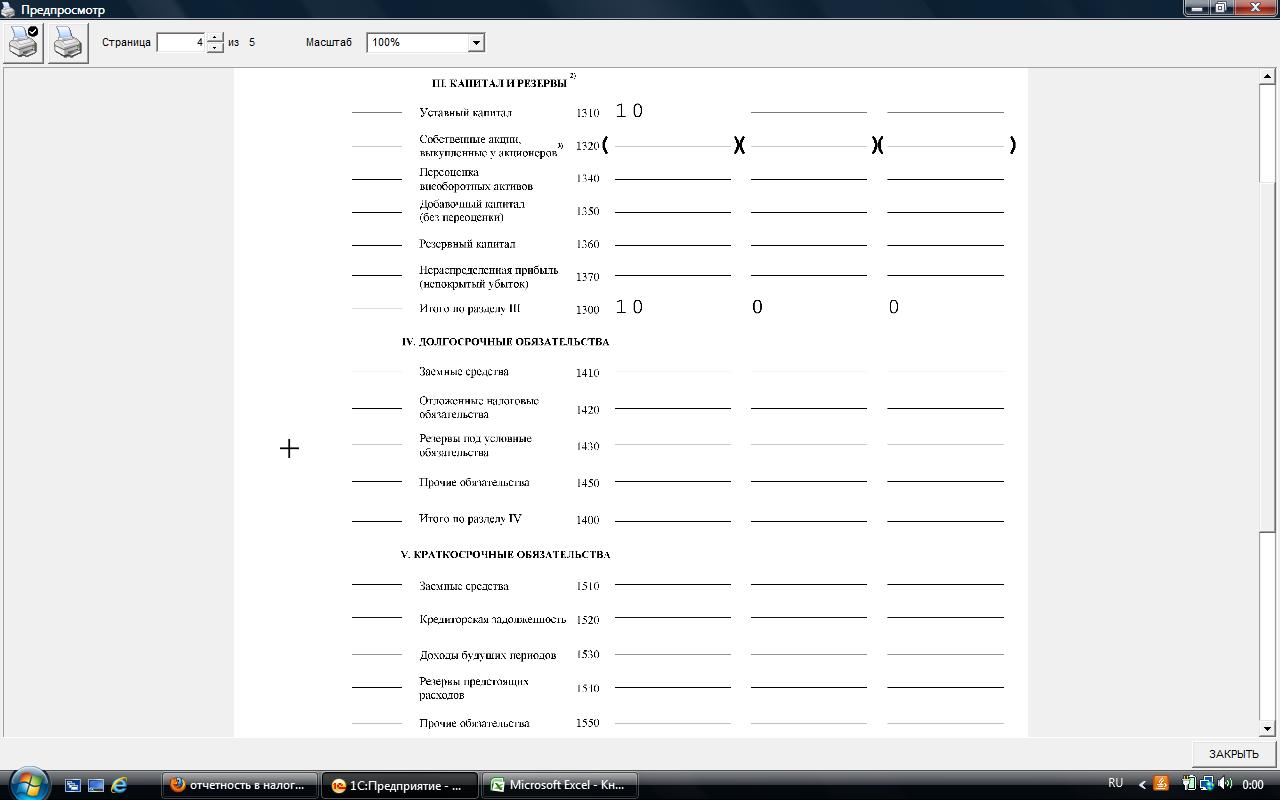This screenshot has width=1280, height=800.
Task: Open the Windows Start menu orb
Action: pyautogui.click(x=27, y=785)
